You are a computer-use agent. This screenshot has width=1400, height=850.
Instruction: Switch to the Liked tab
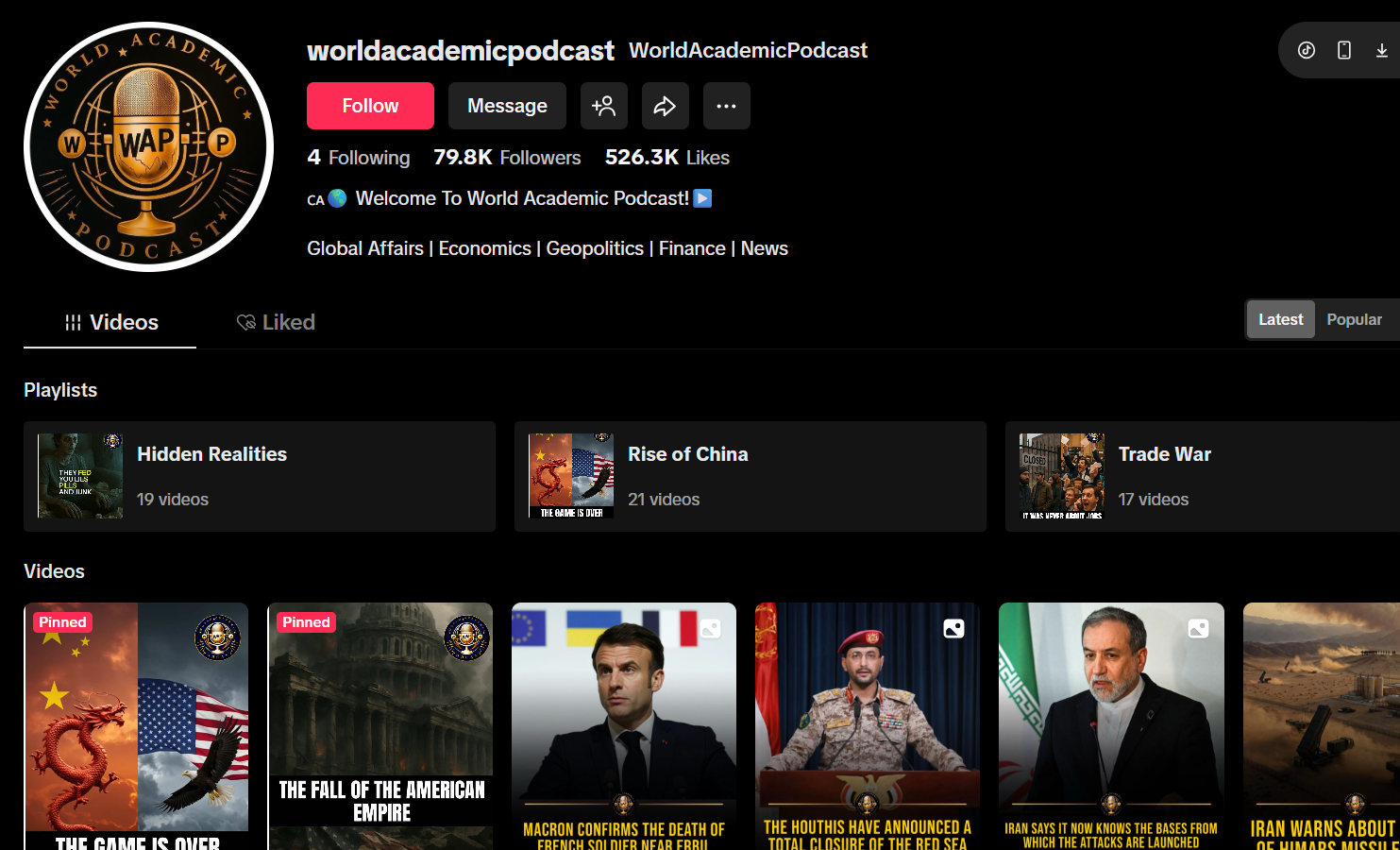click(x=276, y=323)
